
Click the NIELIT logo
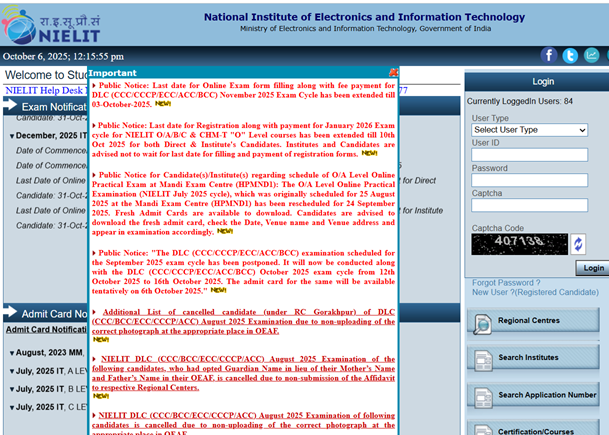pos(48,24)
